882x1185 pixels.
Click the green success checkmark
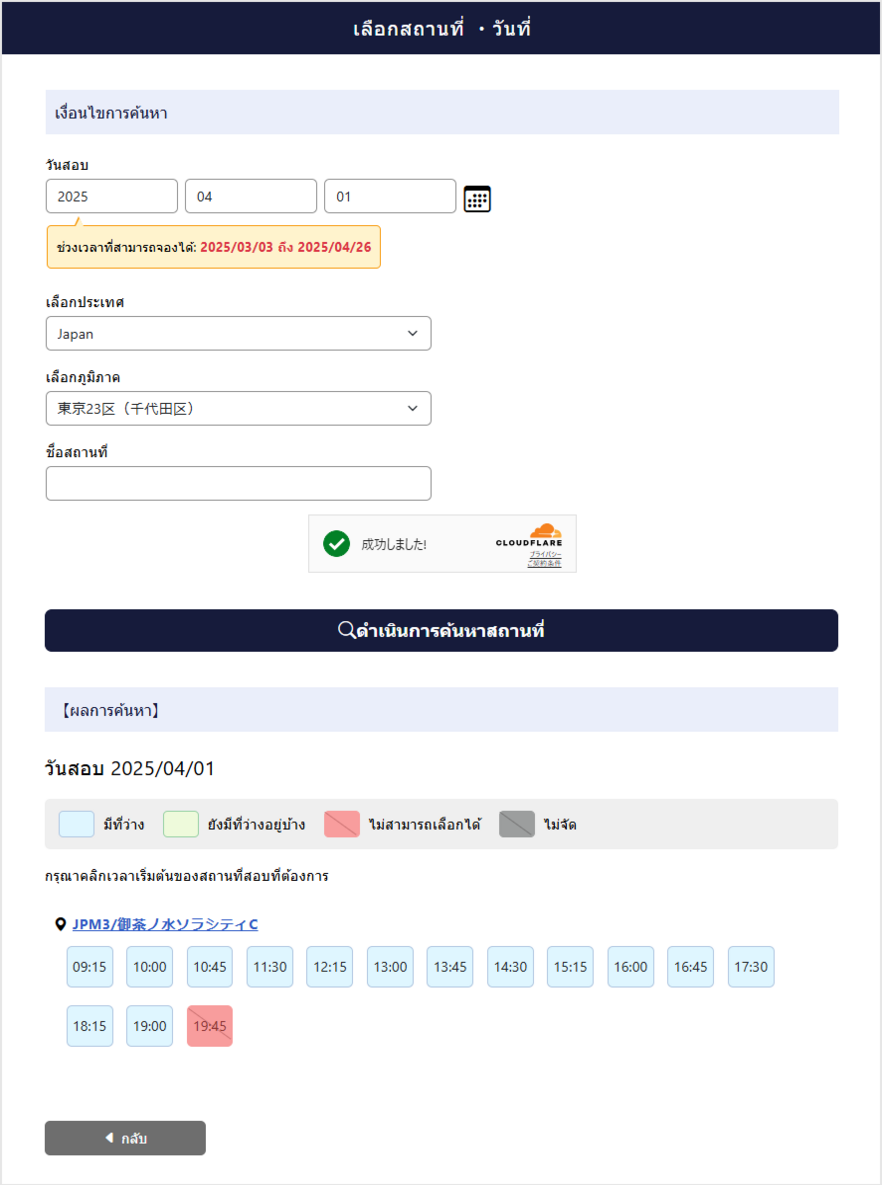pos(336,543)
